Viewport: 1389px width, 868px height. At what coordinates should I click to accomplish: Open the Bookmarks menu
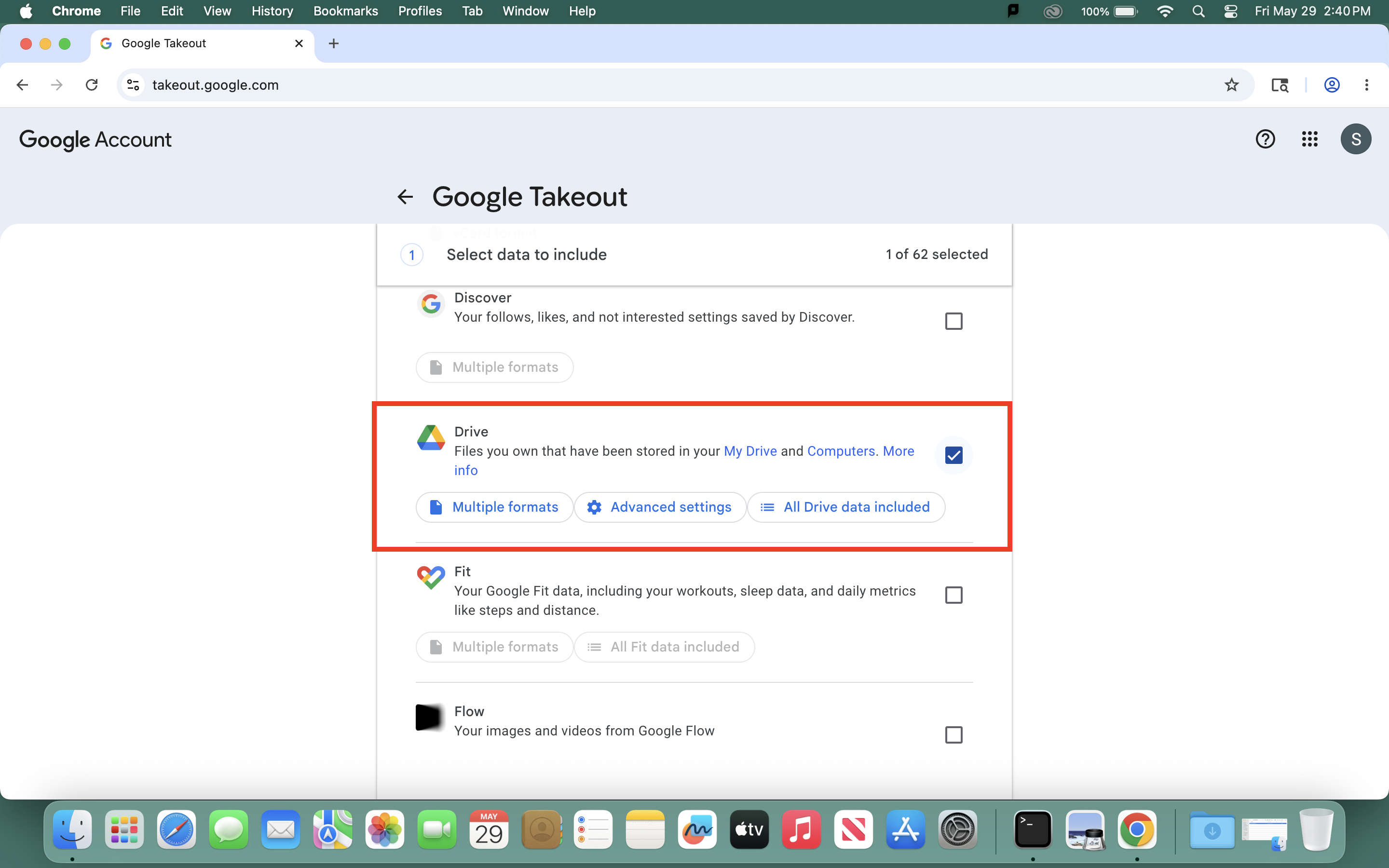[345, 12]
